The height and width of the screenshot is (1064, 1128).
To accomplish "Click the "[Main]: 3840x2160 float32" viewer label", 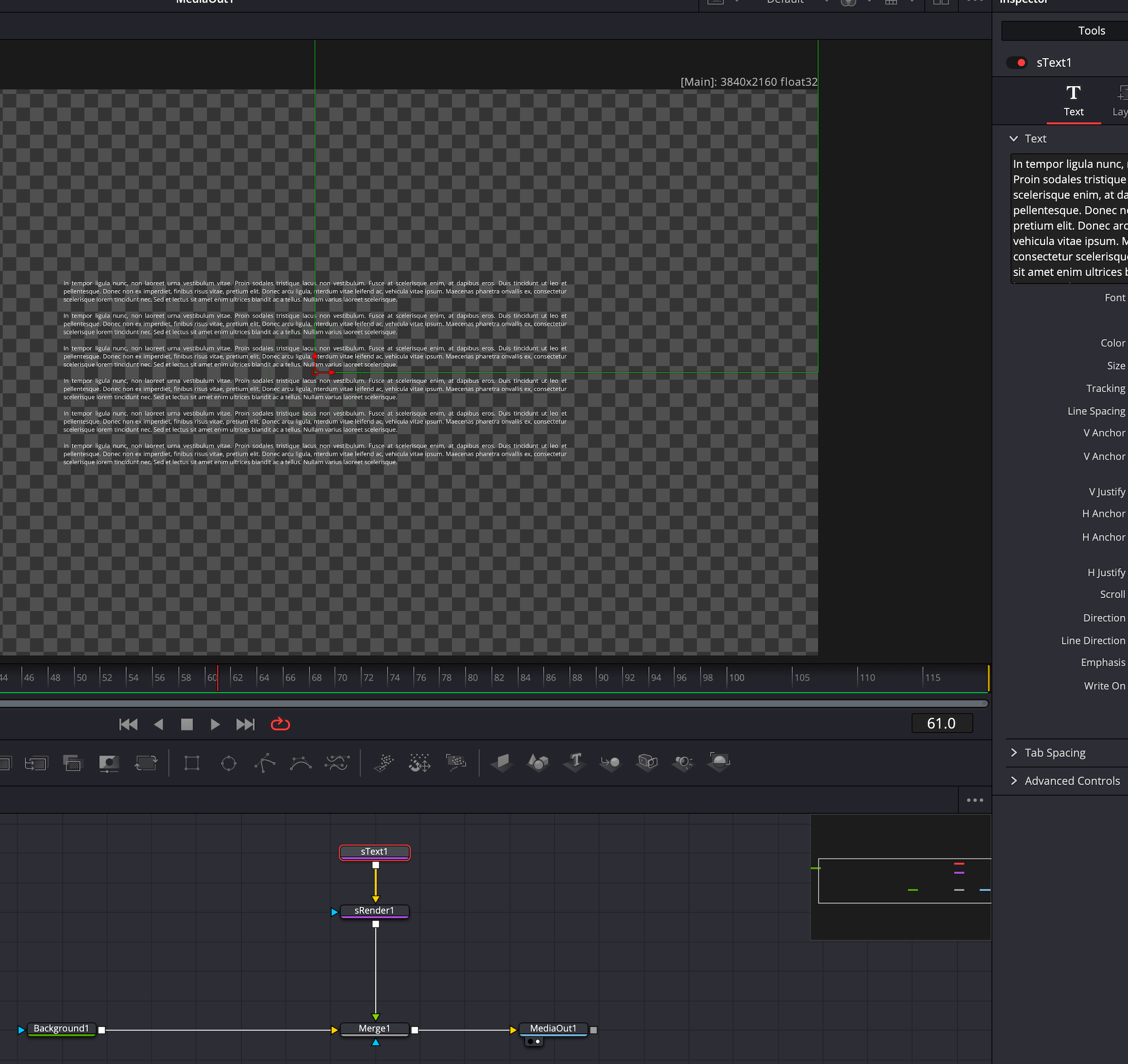I will pos(749,82).
